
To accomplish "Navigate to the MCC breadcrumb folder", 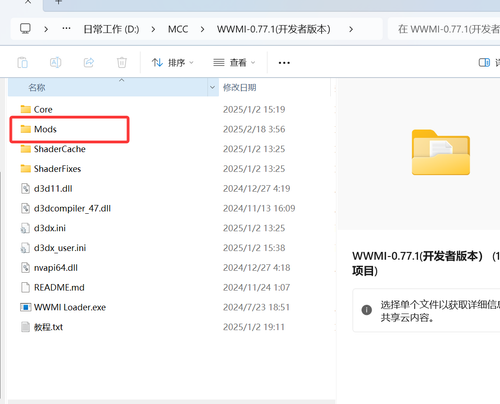I will click(178, 29).
